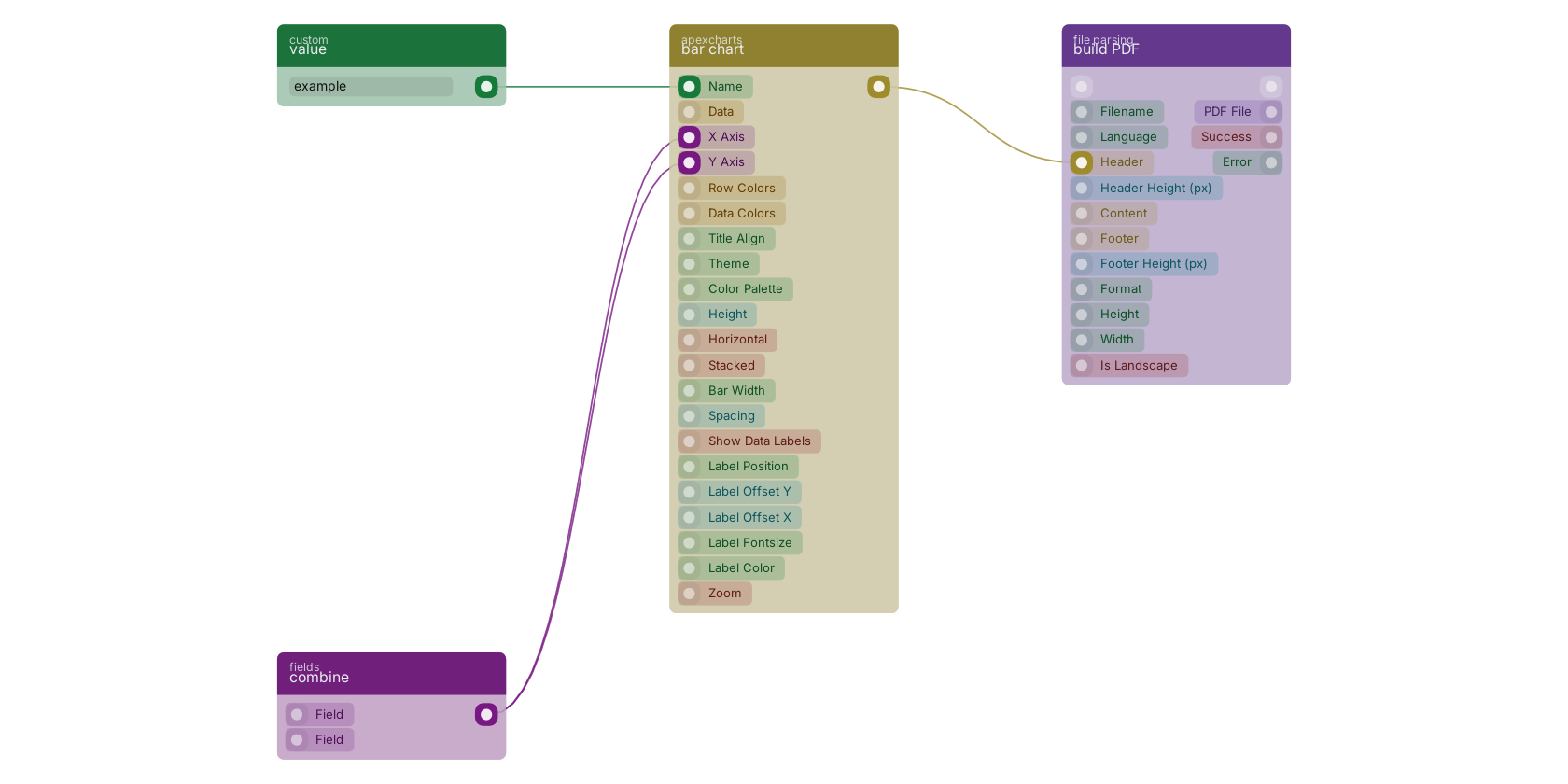Select the build PDF node header
The height and width of the screenshot is (784, 1568).
click(1176, 46)
